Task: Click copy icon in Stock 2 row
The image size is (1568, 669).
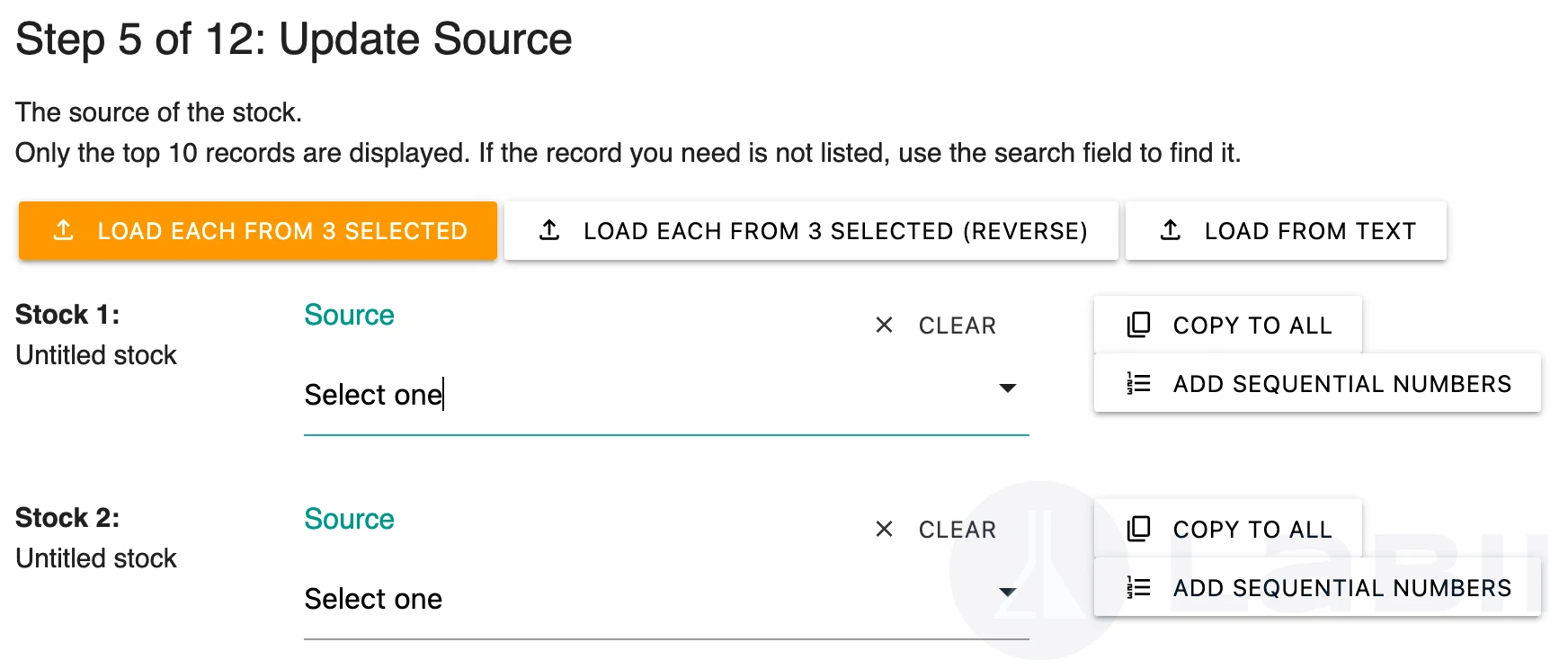Action: tap(1138, 529)
